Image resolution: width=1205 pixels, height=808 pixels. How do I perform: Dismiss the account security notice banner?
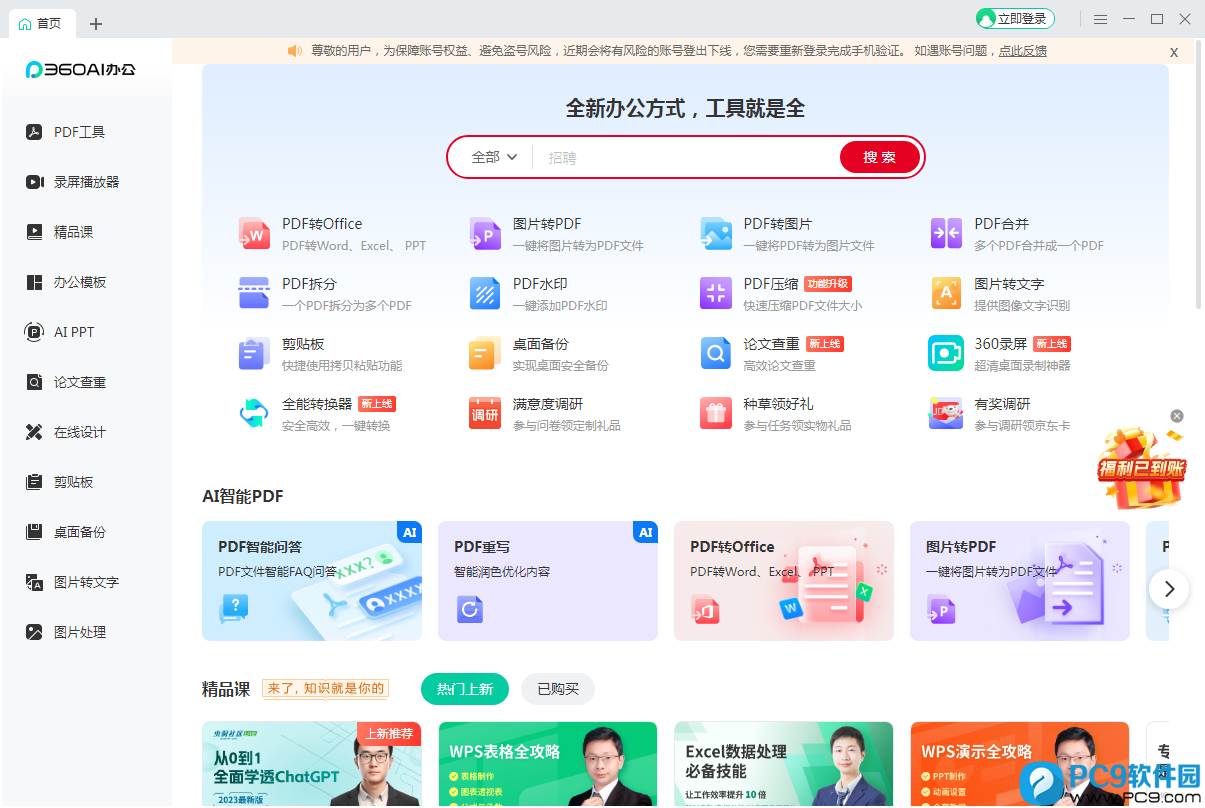[x=1174, y=52]
